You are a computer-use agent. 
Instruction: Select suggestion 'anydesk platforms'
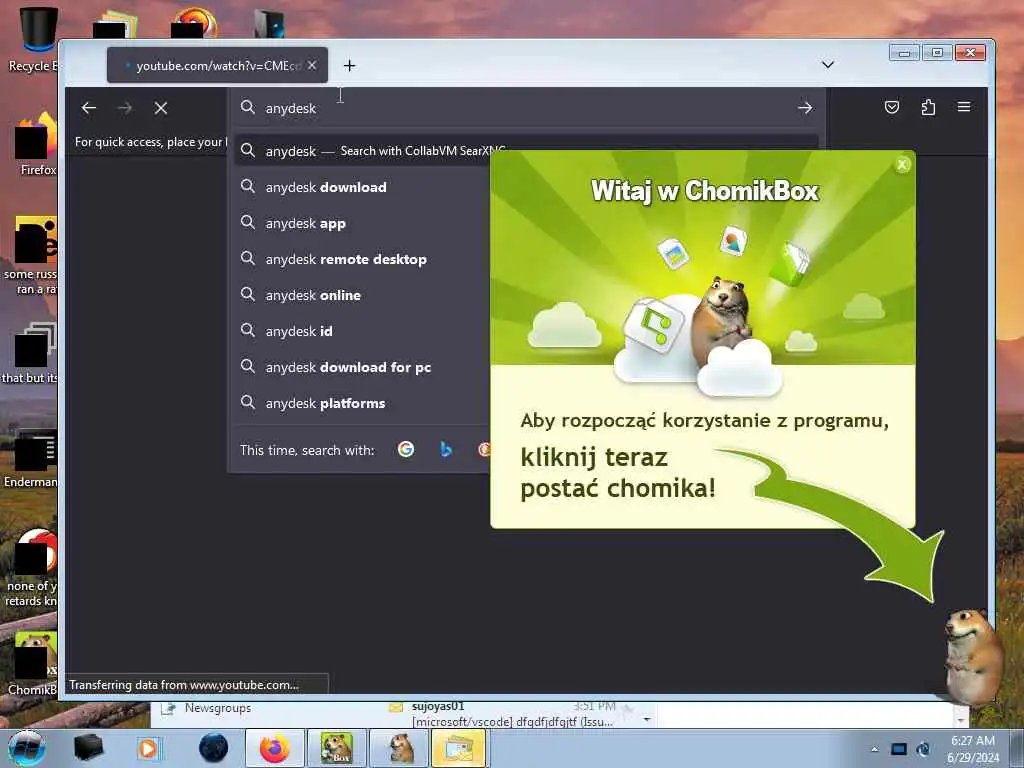pyautogui.click(x=363, y=403)
